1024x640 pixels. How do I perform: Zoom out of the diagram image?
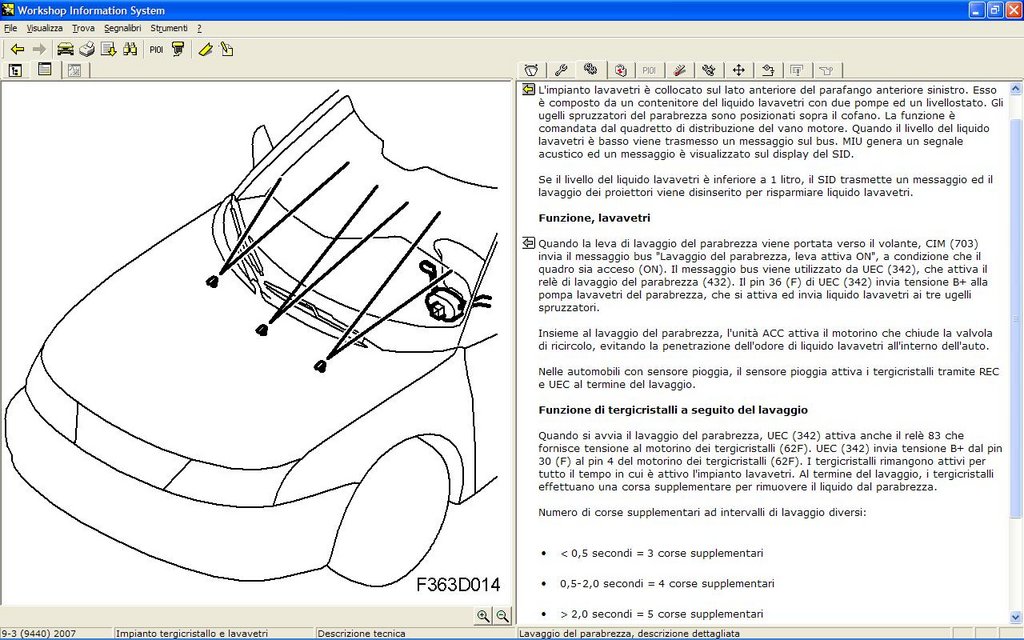502,615
